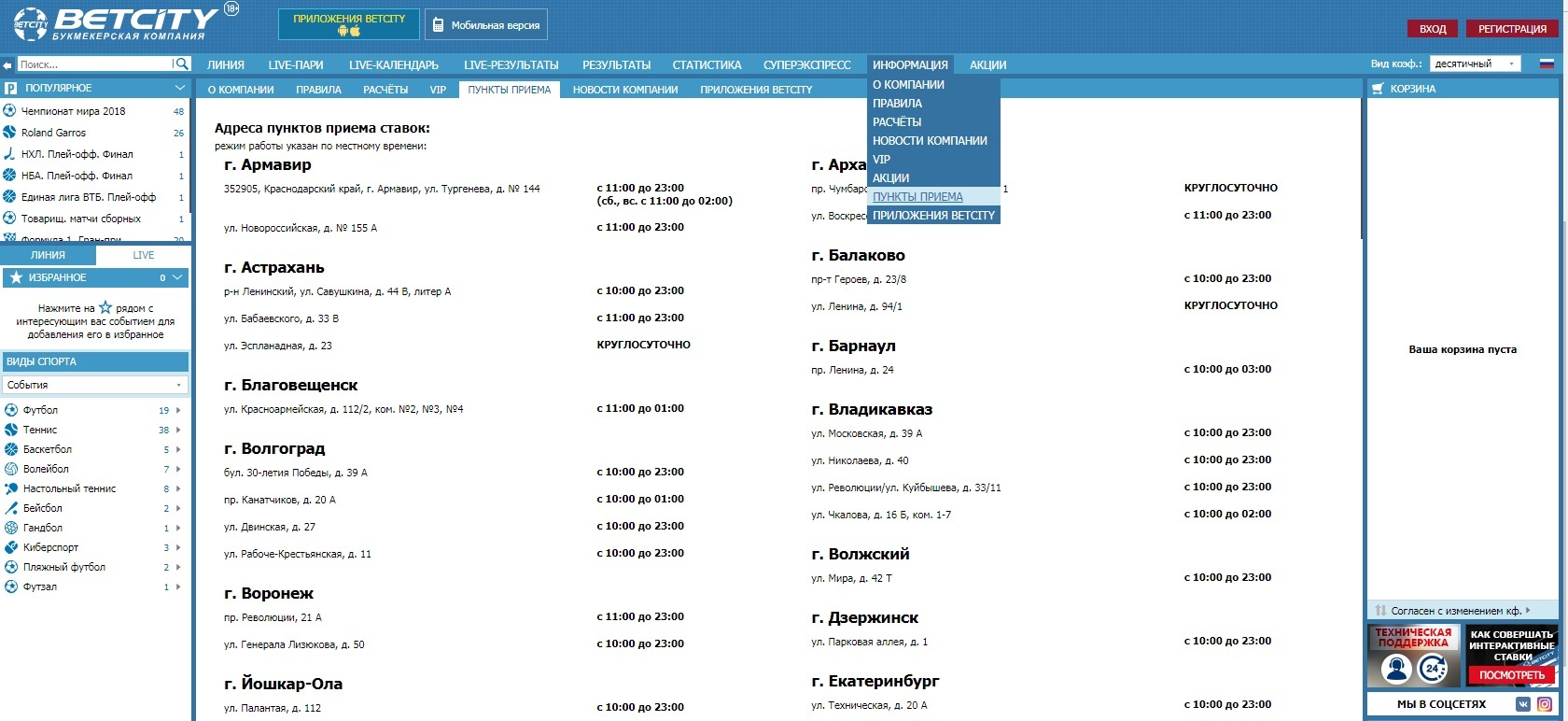Click the Футзал ball icon
Viewport: 1568px width, 721px height.
[x=11, y=587]
